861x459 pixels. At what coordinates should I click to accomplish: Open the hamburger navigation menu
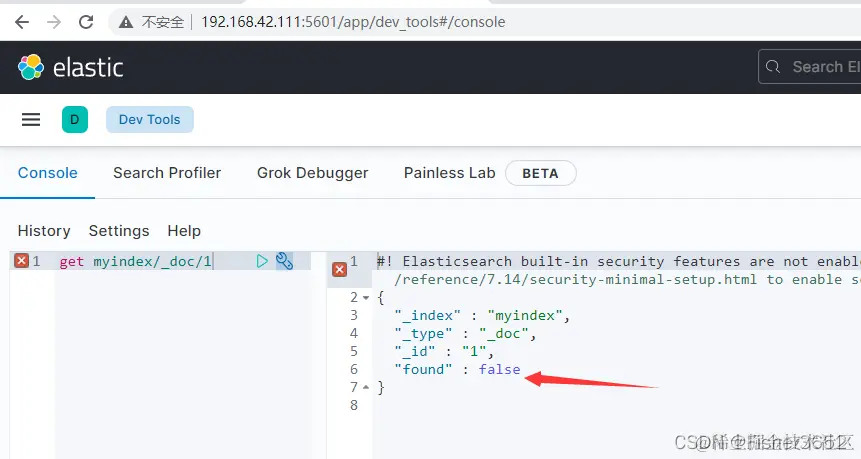click(x=31, y=119)
